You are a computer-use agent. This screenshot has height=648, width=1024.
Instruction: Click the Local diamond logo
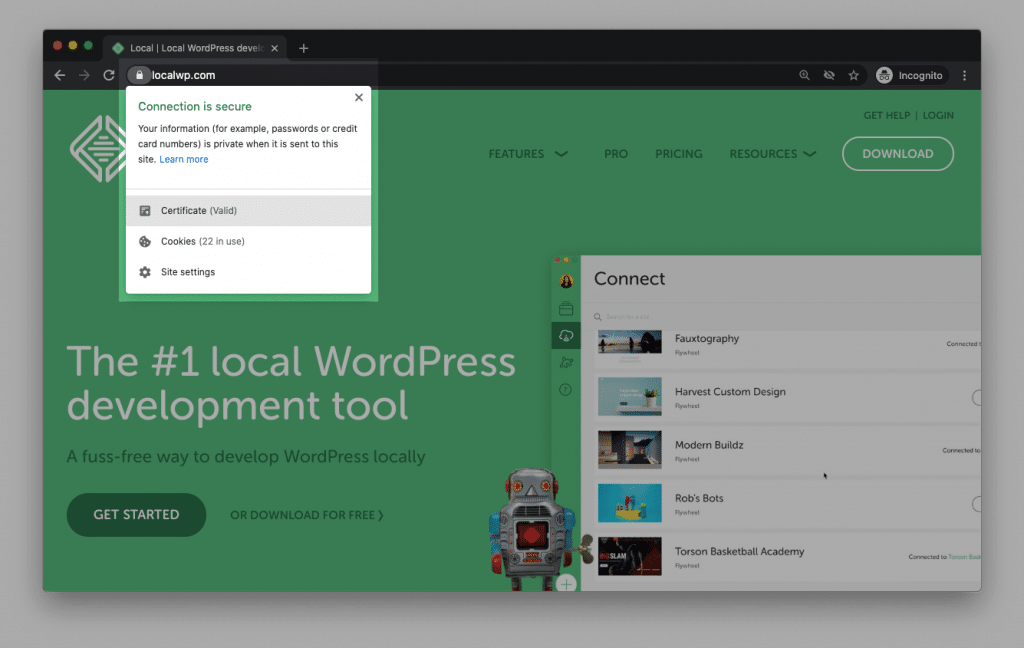(99, 149)
